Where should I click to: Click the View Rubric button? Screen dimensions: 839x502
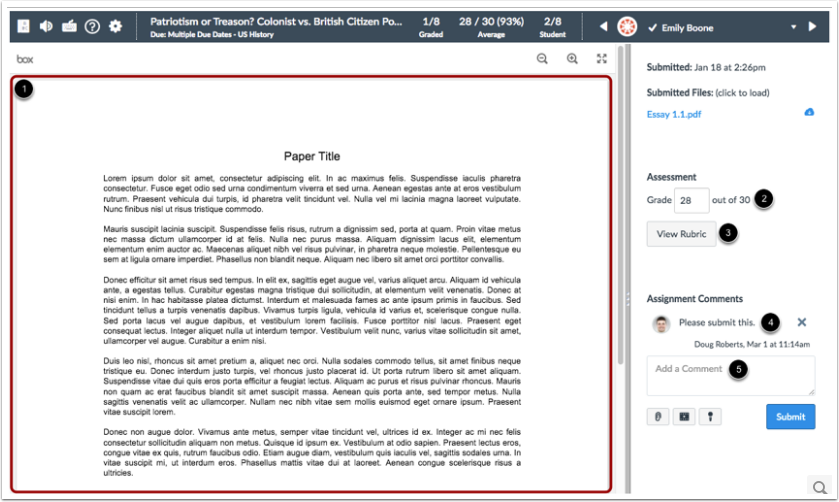point(681,234)
